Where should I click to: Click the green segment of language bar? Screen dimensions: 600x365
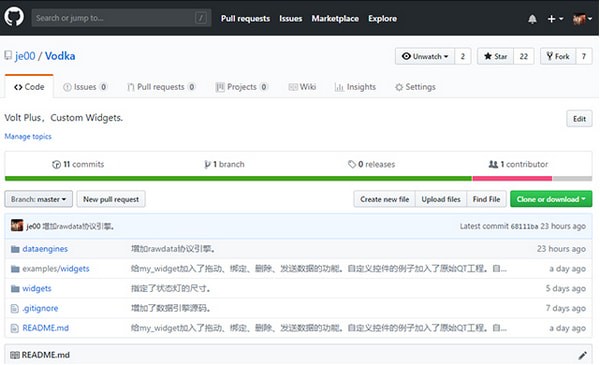238,178
